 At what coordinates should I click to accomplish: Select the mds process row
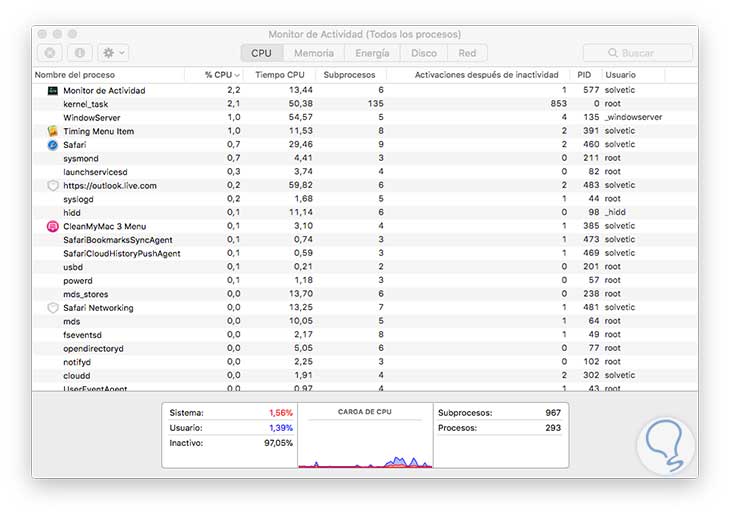[365, 321]
